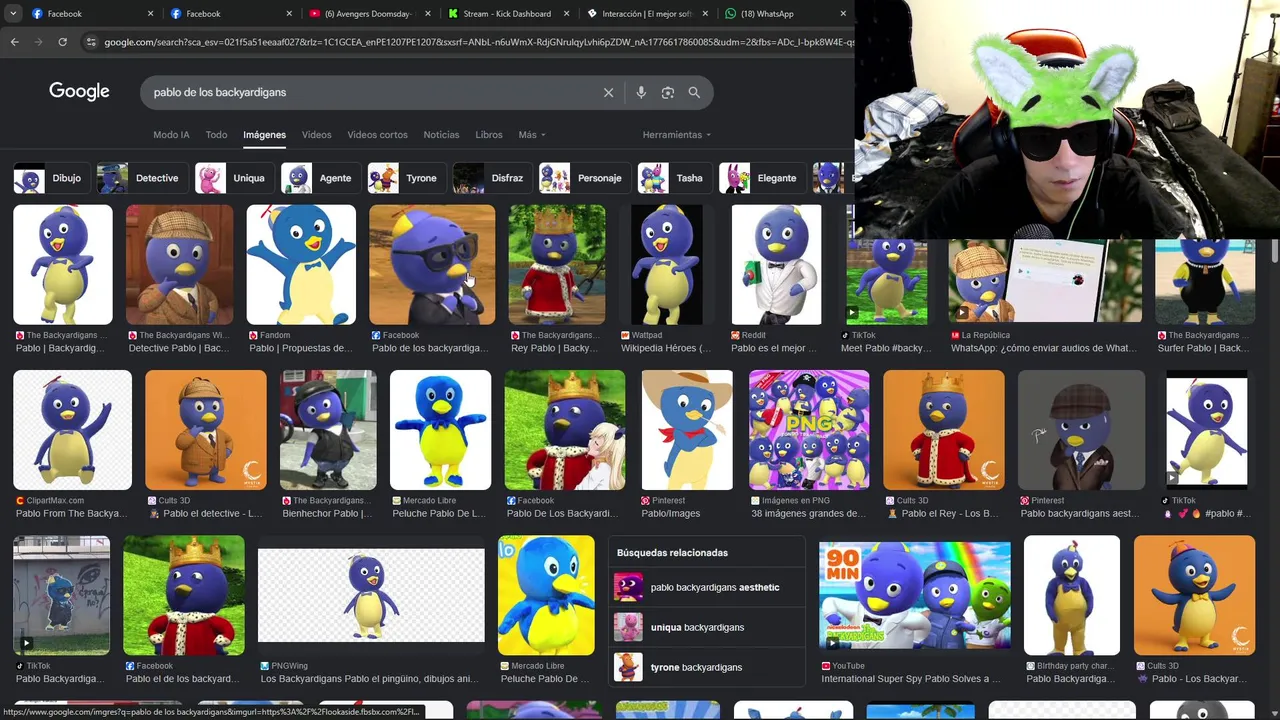The width and height of the screenshot is (1280, 720).
Task: Select related search tyrone backyardigans
Action: pyautogui.click(x=706, y=667)
